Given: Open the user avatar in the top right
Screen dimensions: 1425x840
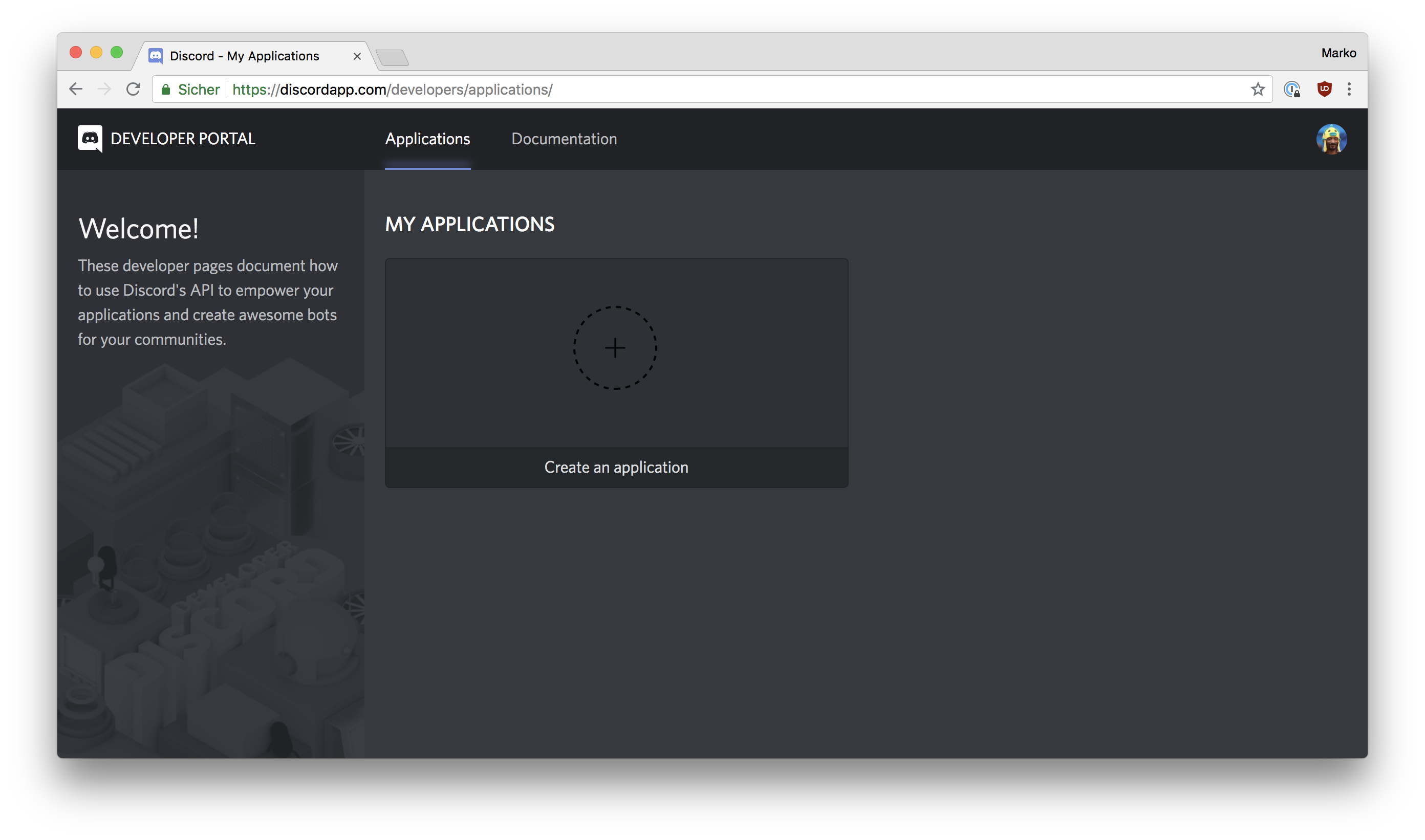Looking at the screenshot, I should tap(1330, 139).
